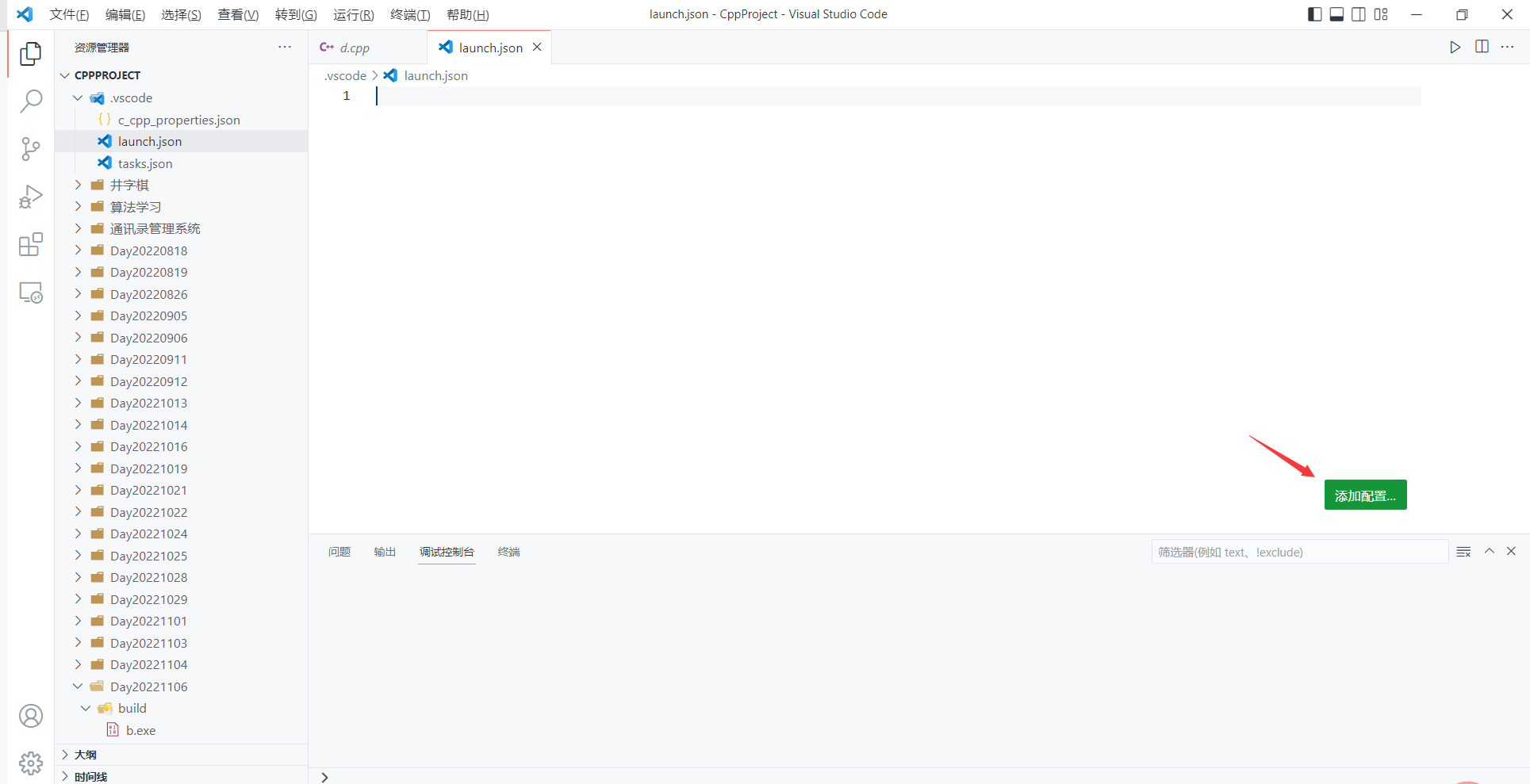The height and width of the screenshot is (784, 1530).
Task: Open editor More Actions ellipsis
Action: (1507, 47)
